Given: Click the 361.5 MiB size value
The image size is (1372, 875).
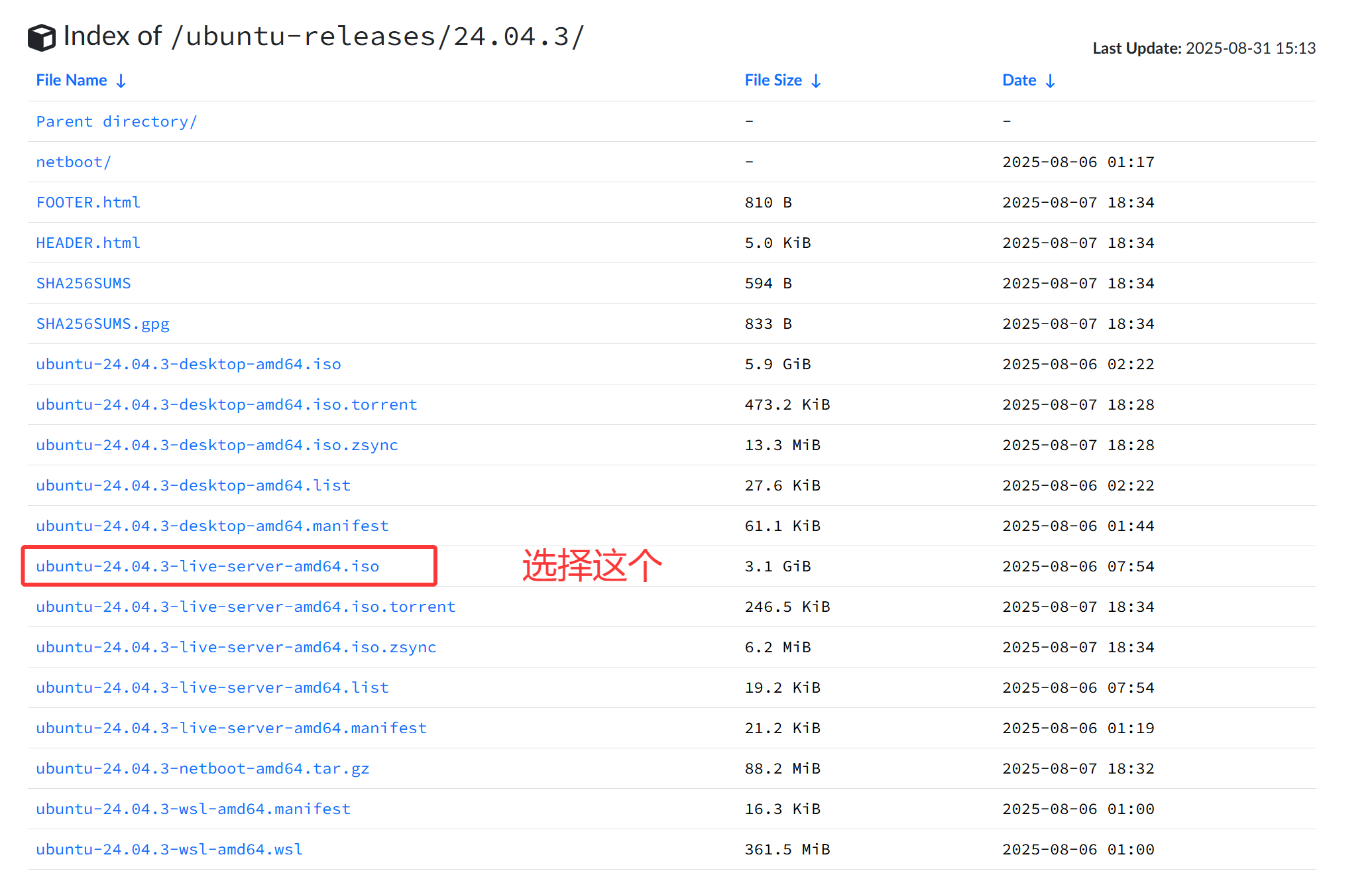Looking at the screenshot, I should [787, 849].
